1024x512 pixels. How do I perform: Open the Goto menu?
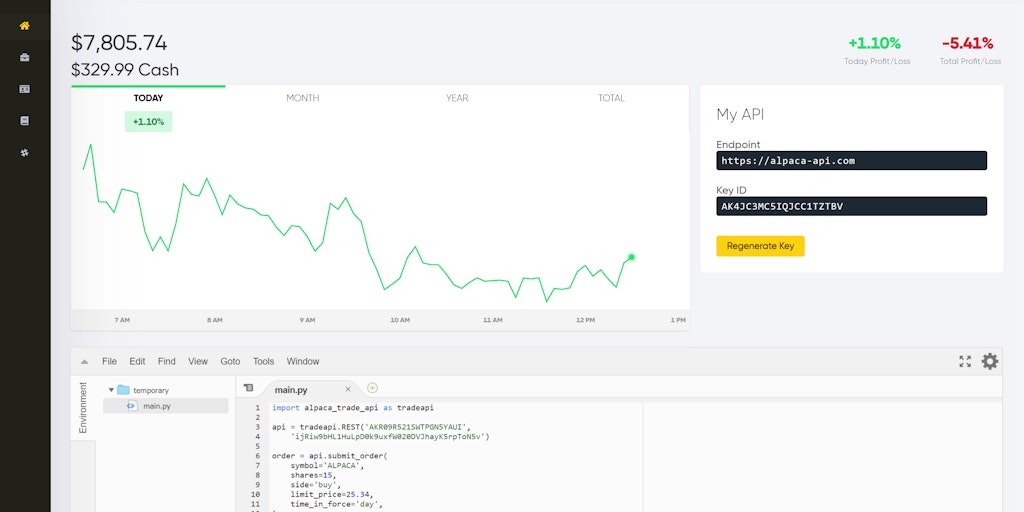point(230,361)
